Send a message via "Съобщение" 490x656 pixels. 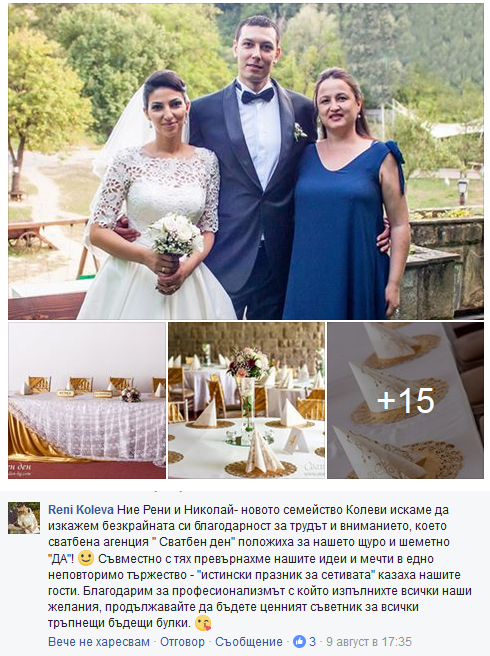pyautogui.click(x=249, y=642)
